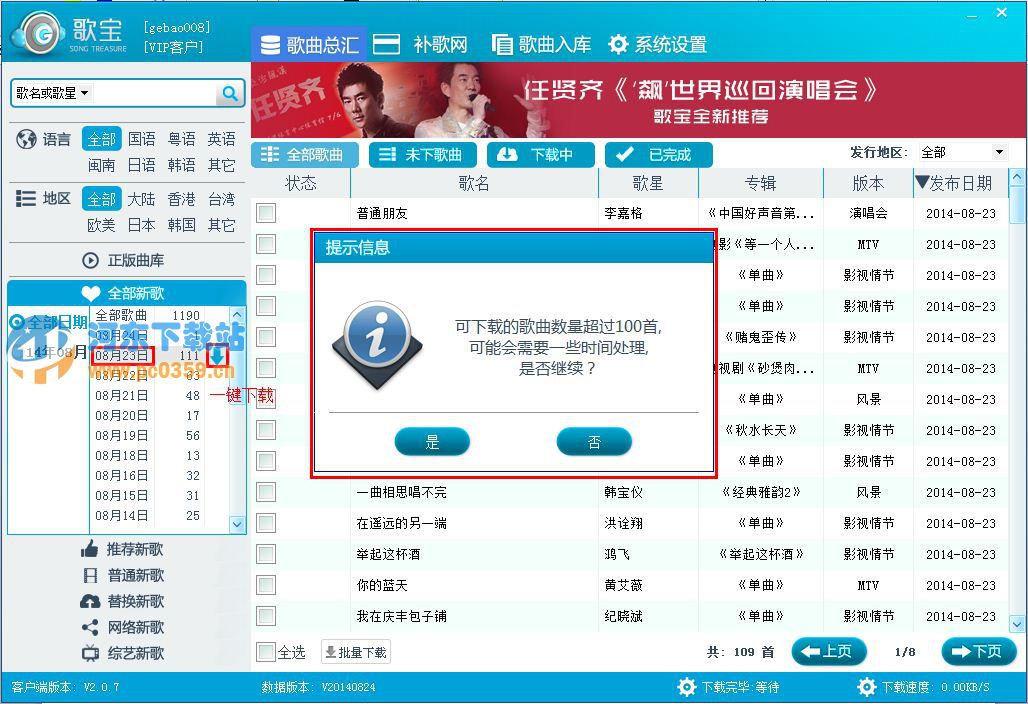This screenshot has height=704, width=1028.
Task: Click the search magnifier icon
Action: [x=231, y=92]
